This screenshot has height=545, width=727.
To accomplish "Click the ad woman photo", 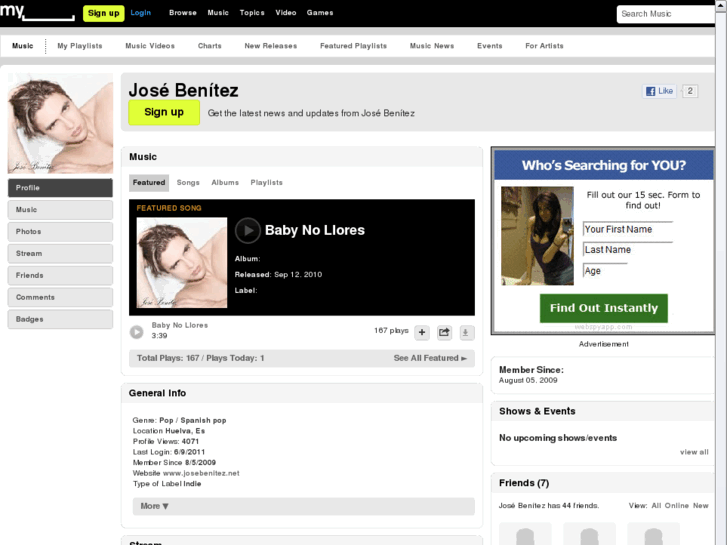I will coord(537,236).
